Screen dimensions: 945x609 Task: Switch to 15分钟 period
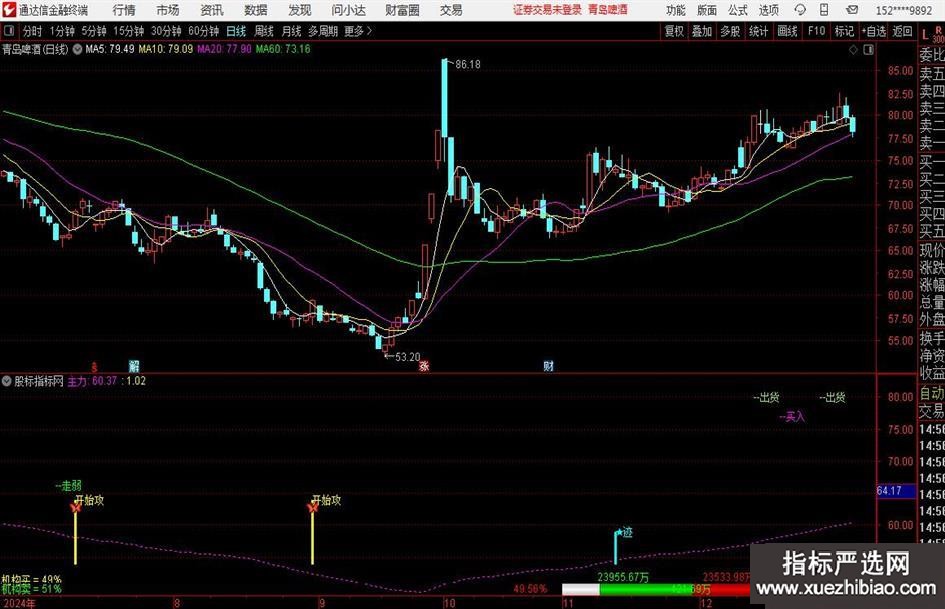pyautogui.click(x=128, y=31)
